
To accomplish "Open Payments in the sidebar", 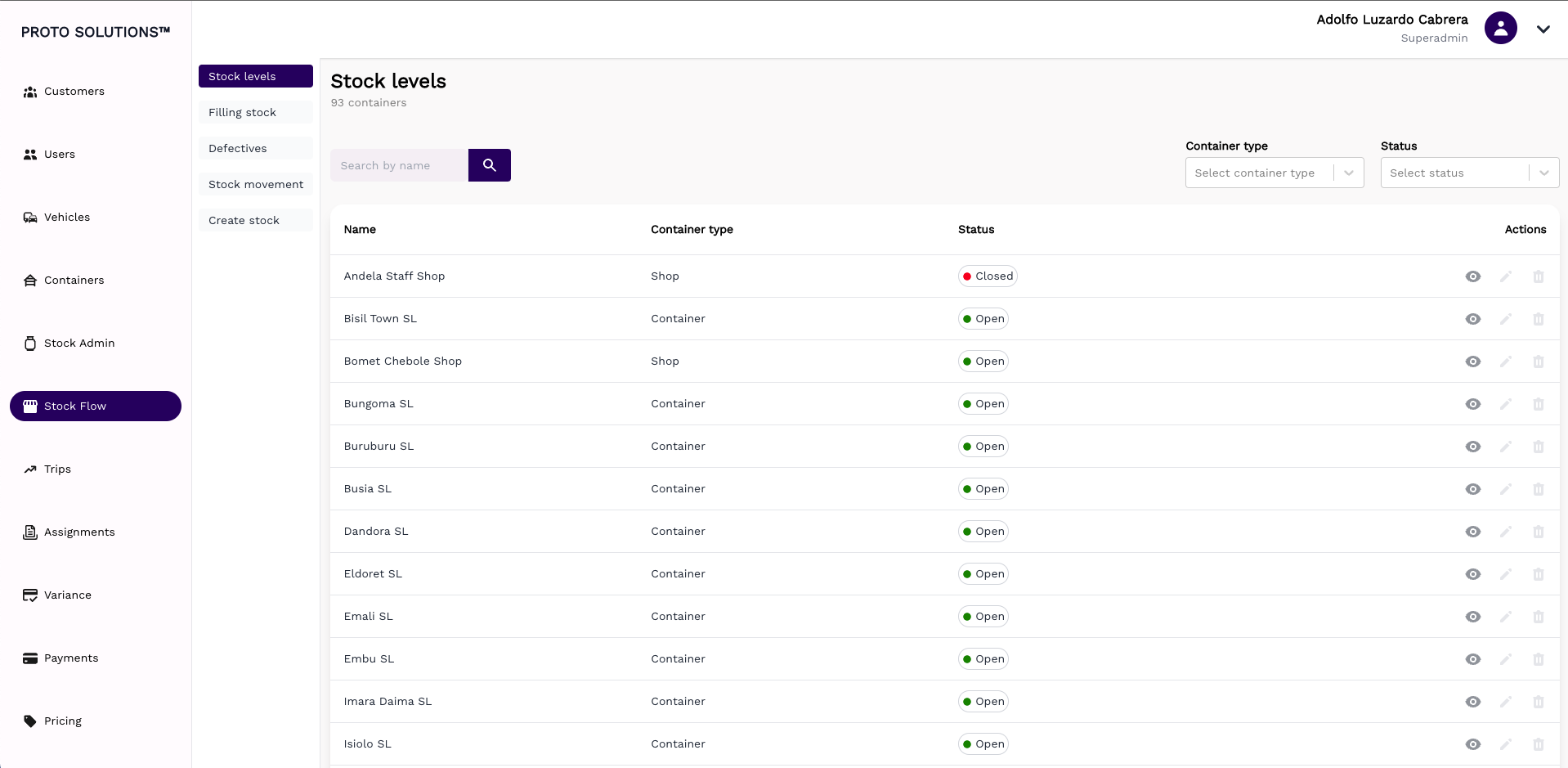I will click(96, 658).
